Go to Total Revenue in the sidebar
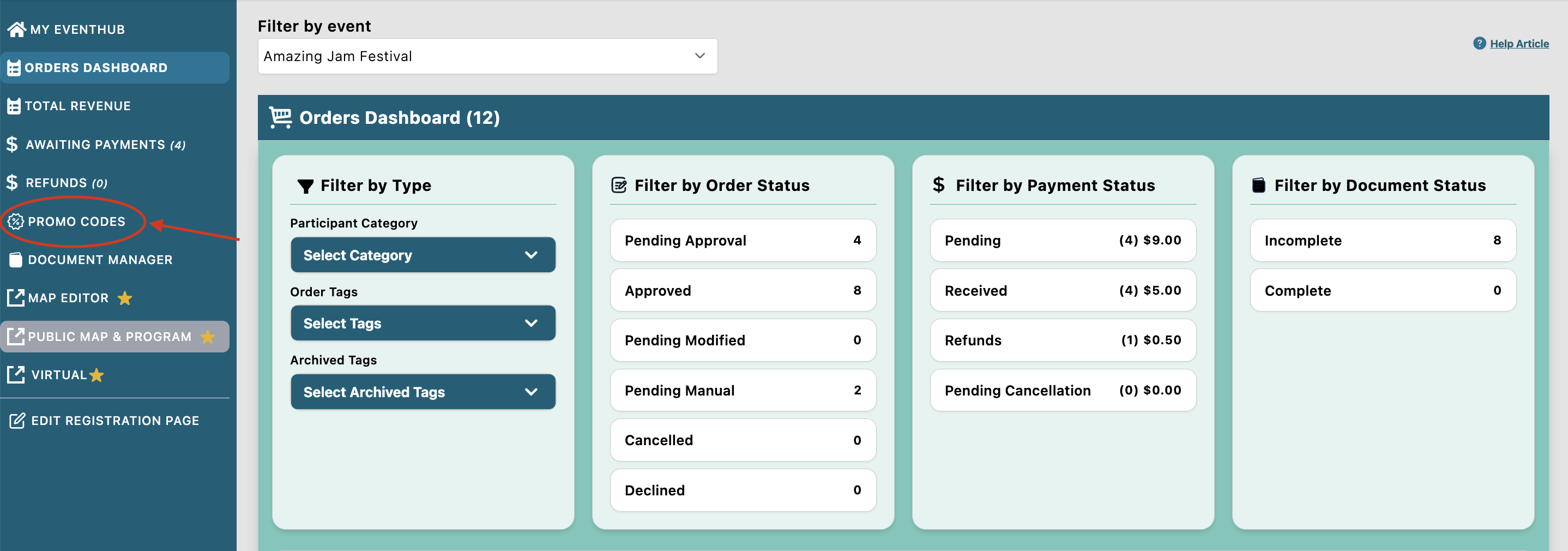 78,106
